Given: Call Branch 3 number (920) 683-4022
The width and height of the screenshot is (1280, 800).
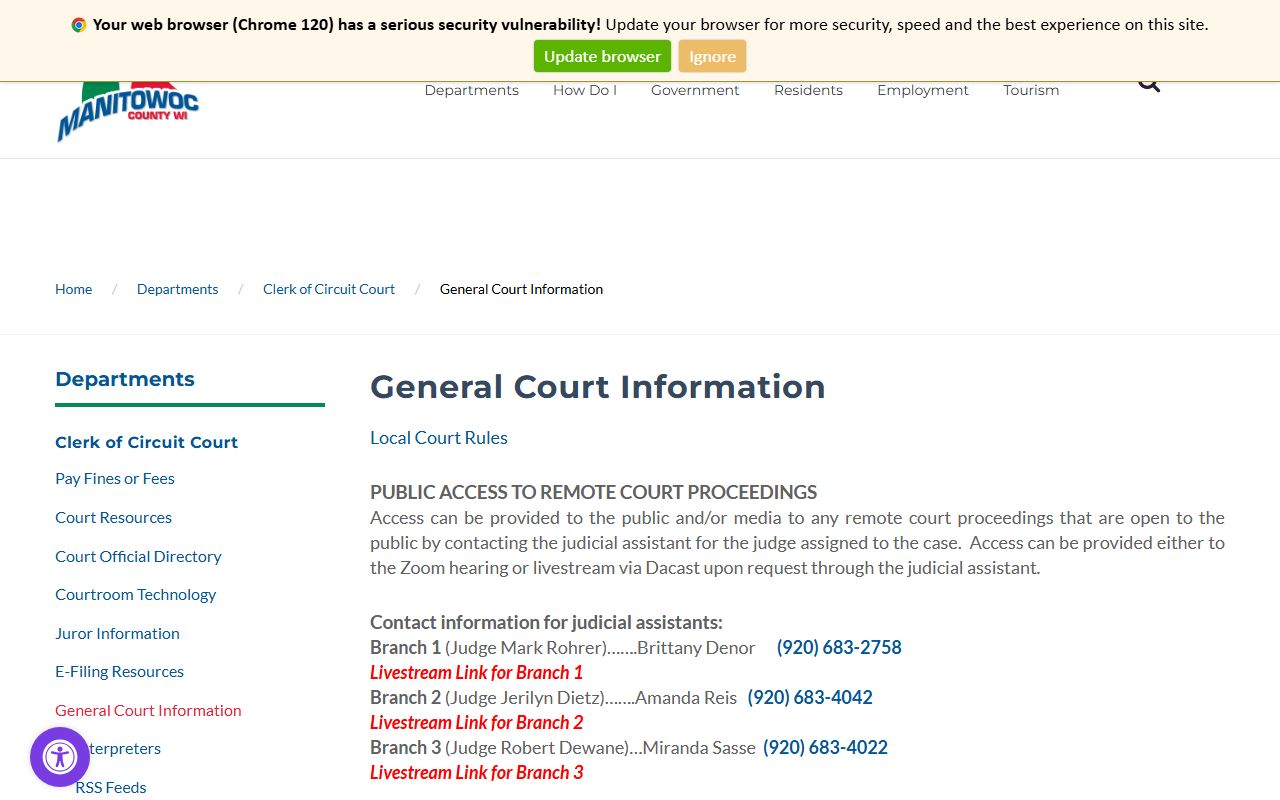Looking at the screenshot, I should 825,747.
